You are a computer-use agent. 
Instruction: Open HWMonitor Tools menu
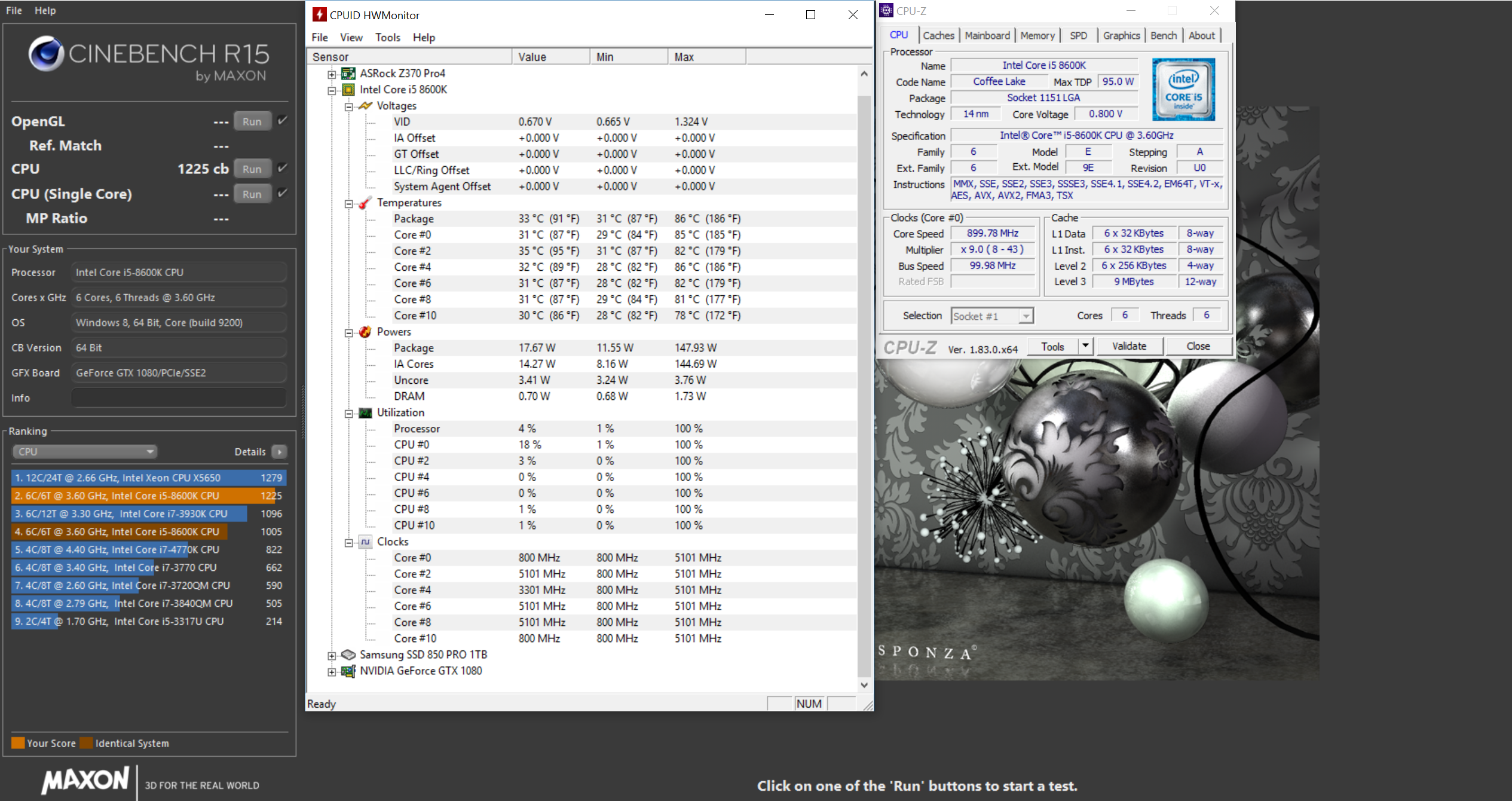pos(388,37)
